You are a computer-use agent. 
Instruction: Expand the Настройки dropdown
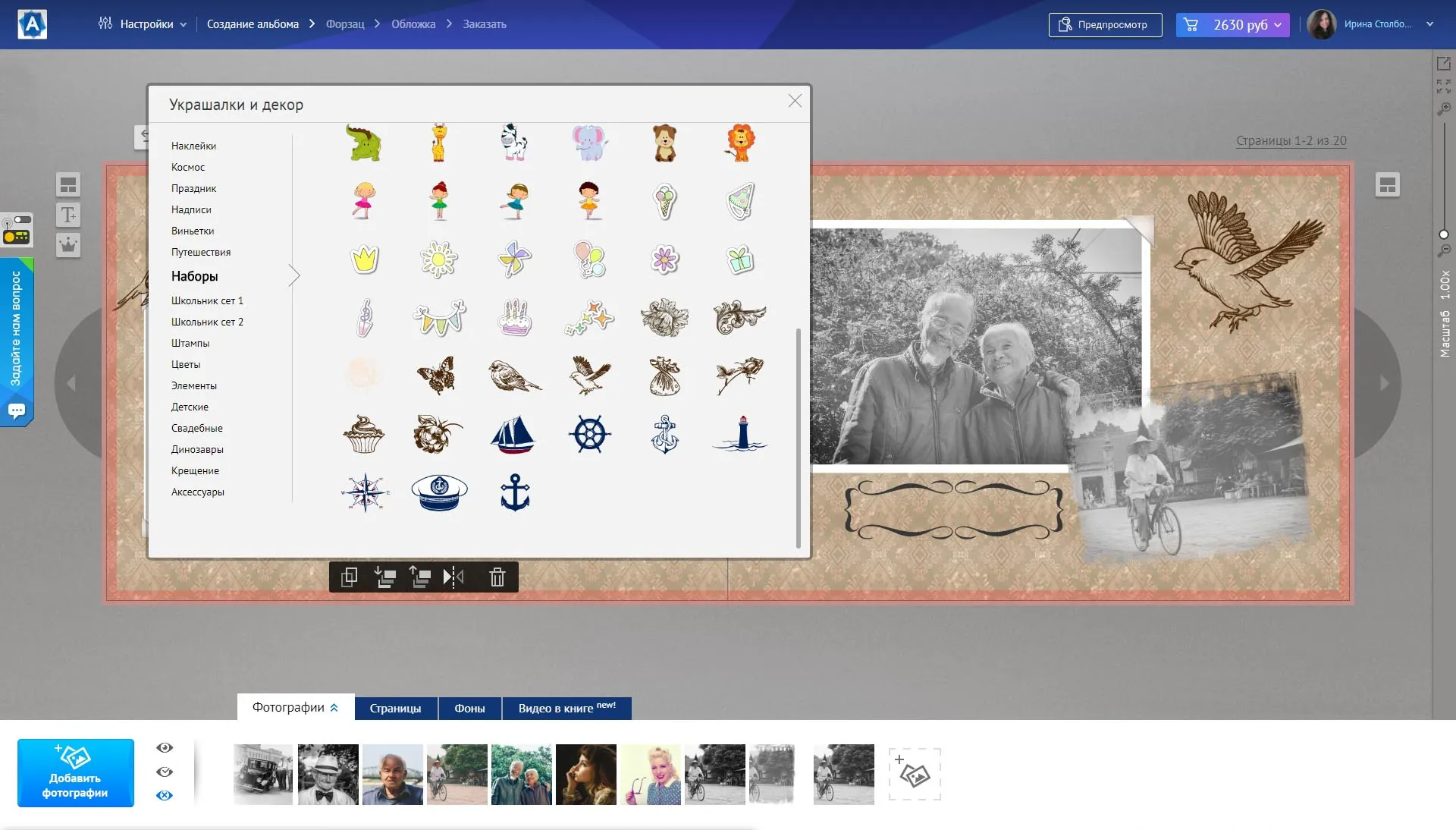click(143, 24)
